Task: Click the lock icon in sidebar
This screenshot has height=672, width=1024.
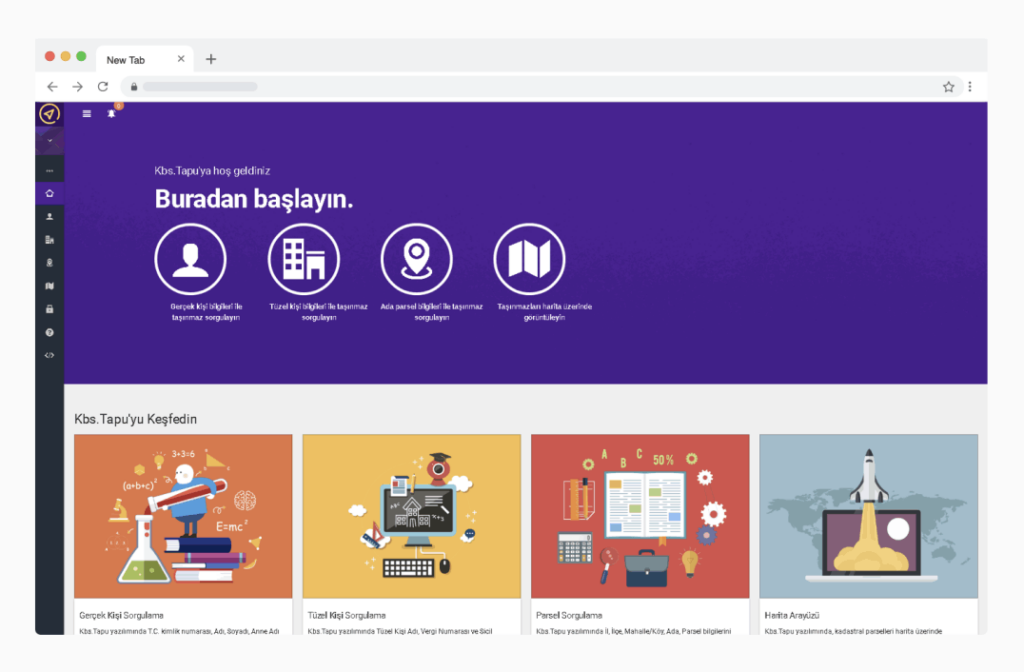Action: [x=50, y=309]
